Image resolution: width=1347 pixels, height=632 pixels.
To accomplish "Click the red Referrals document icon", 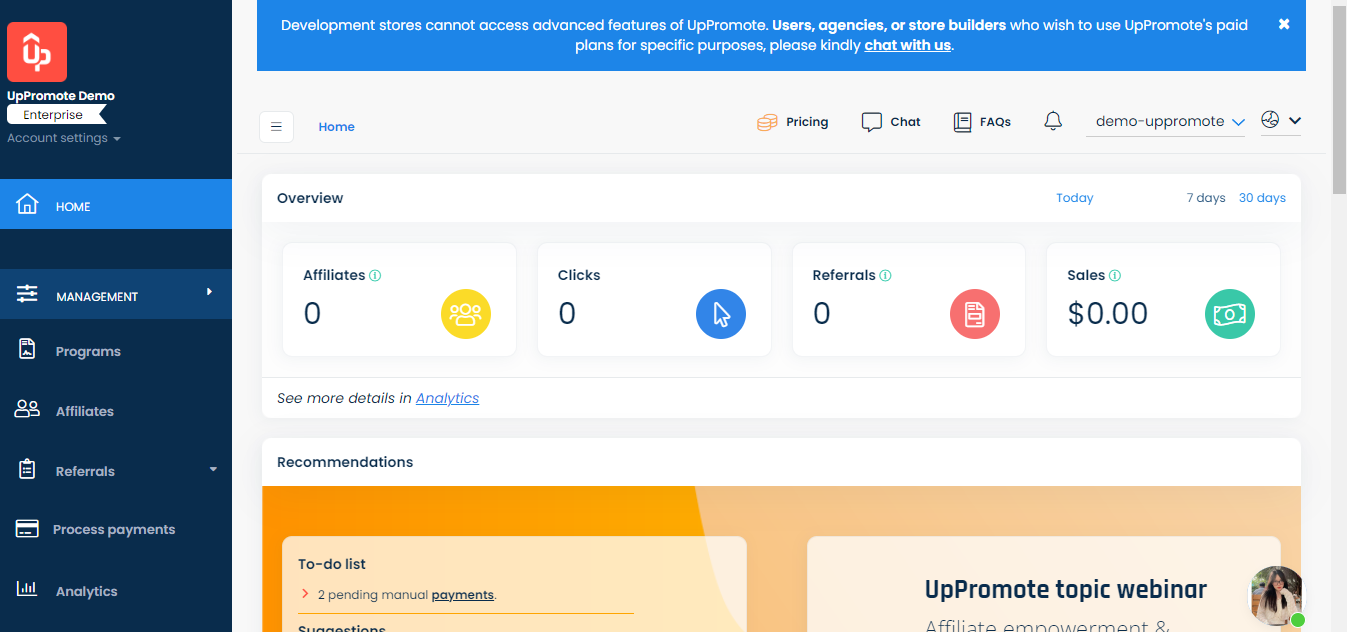I will click(x=975, y=314).
